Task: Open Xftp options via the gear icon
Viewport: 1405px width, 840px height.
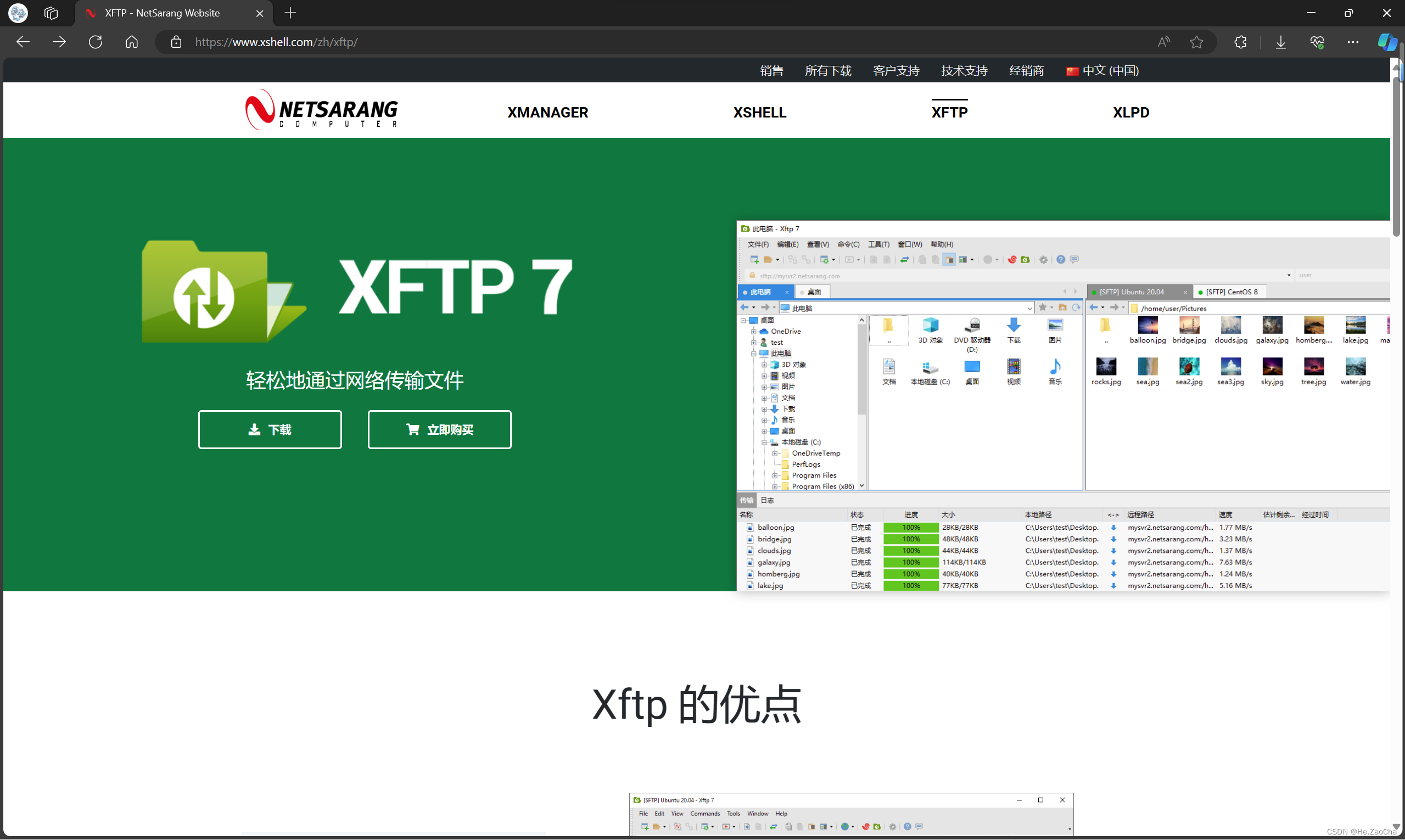Action: click(x=1044, y=260)
